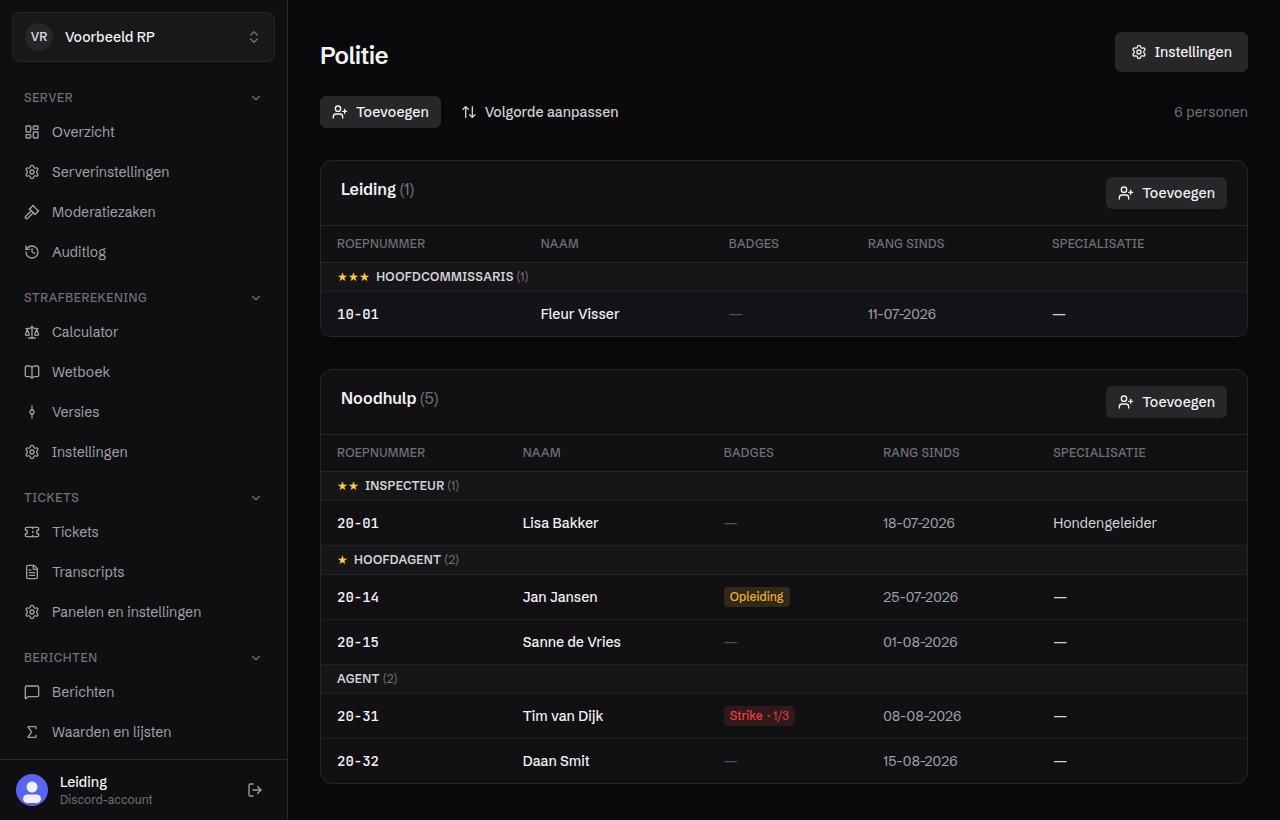
Task: Click the Waarden en lijsten sigma icon
Action: 32,732
